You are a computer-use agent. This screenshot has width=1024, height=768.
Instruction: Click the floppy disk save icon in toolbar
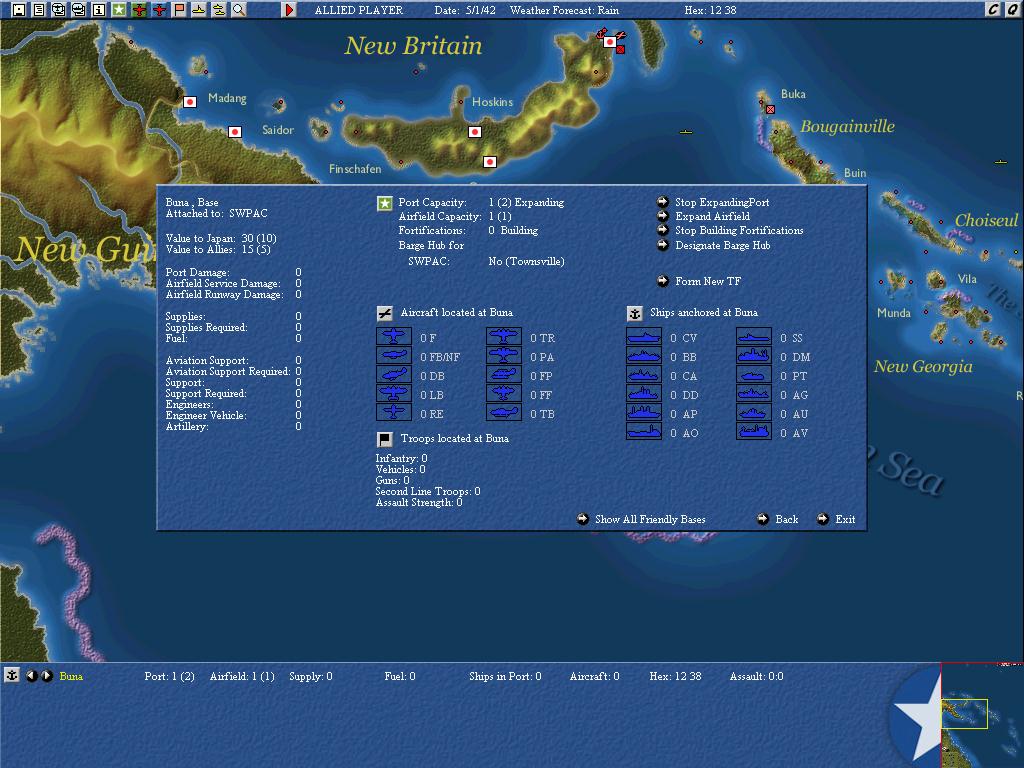19,10
